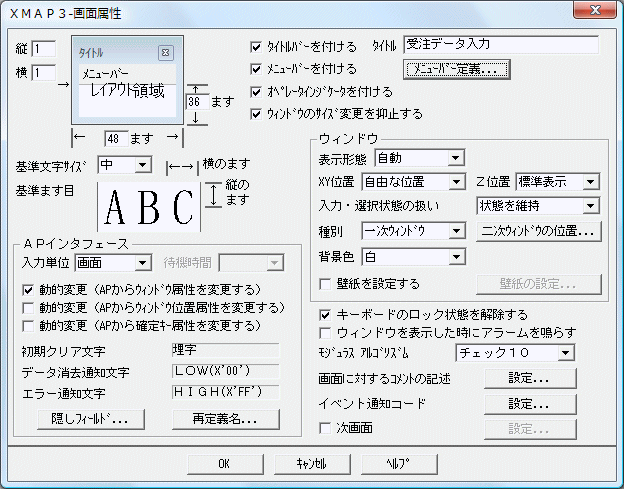Enable 動的変更 ウィンドウ位置属性を変更する checkbox
Viewport: 624px width, 489px height.
[28, 308]
